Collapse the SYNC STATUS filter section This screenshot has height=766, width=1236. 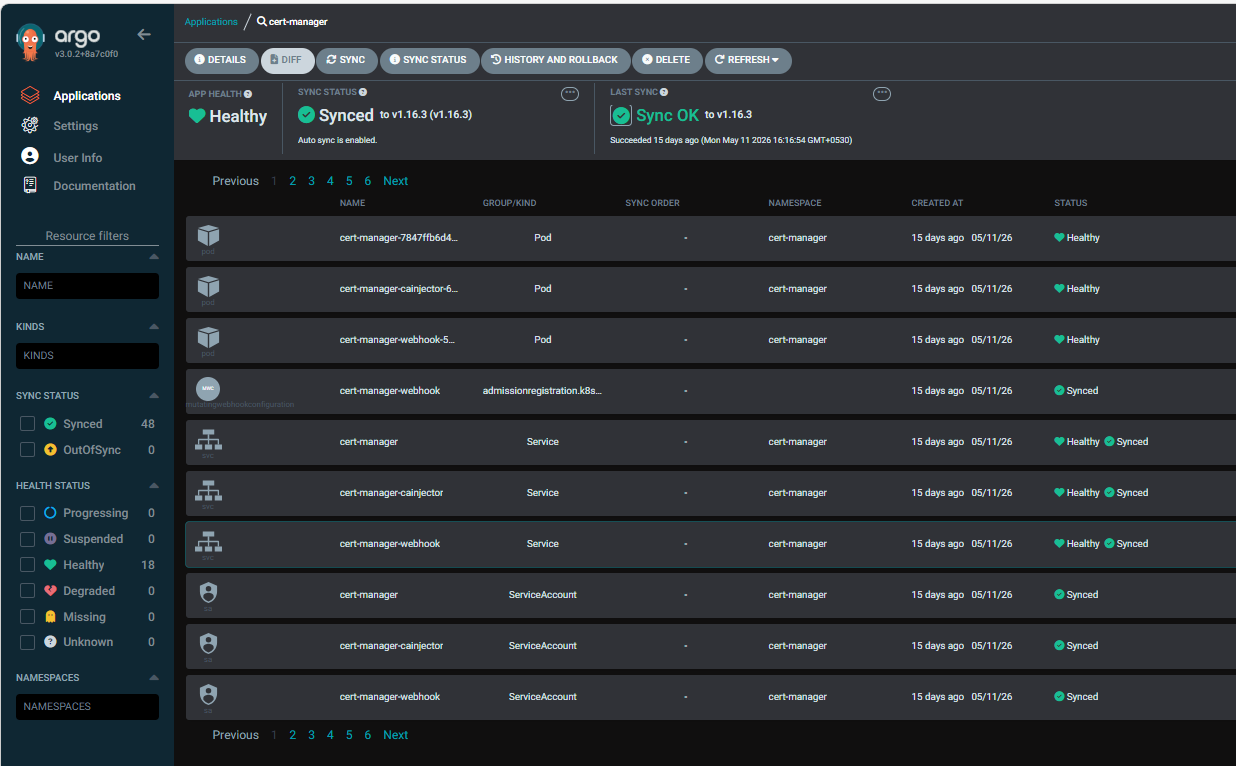[x=154, y=396]
